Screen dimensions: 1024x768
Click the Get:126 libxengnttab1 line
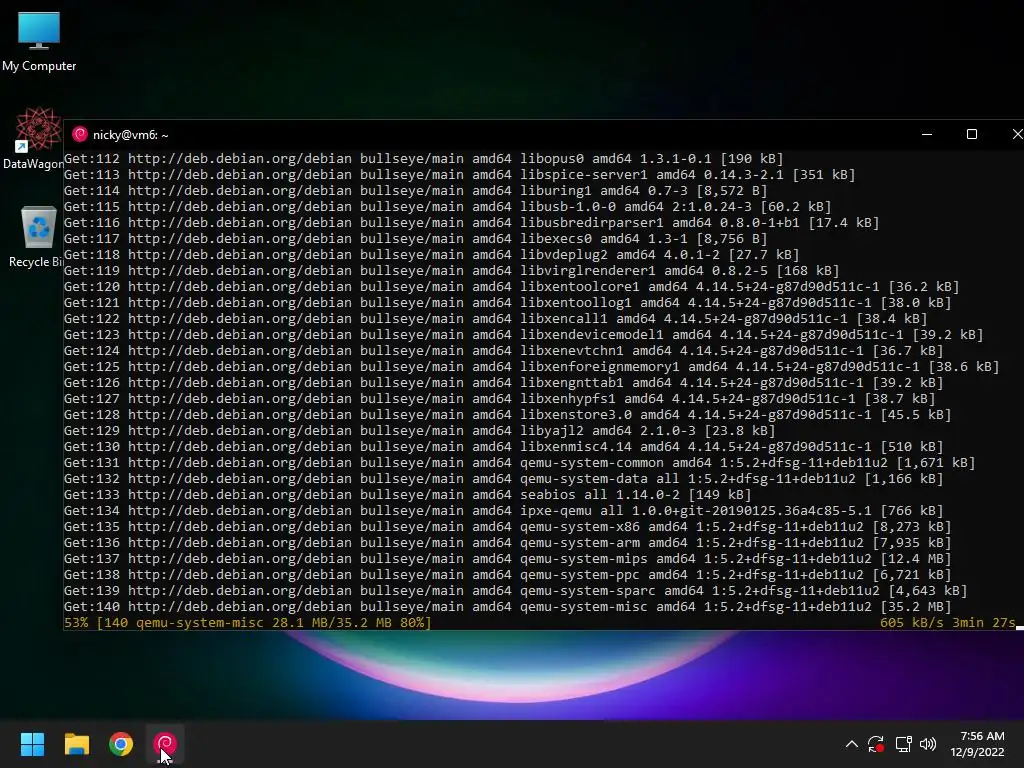504,383
